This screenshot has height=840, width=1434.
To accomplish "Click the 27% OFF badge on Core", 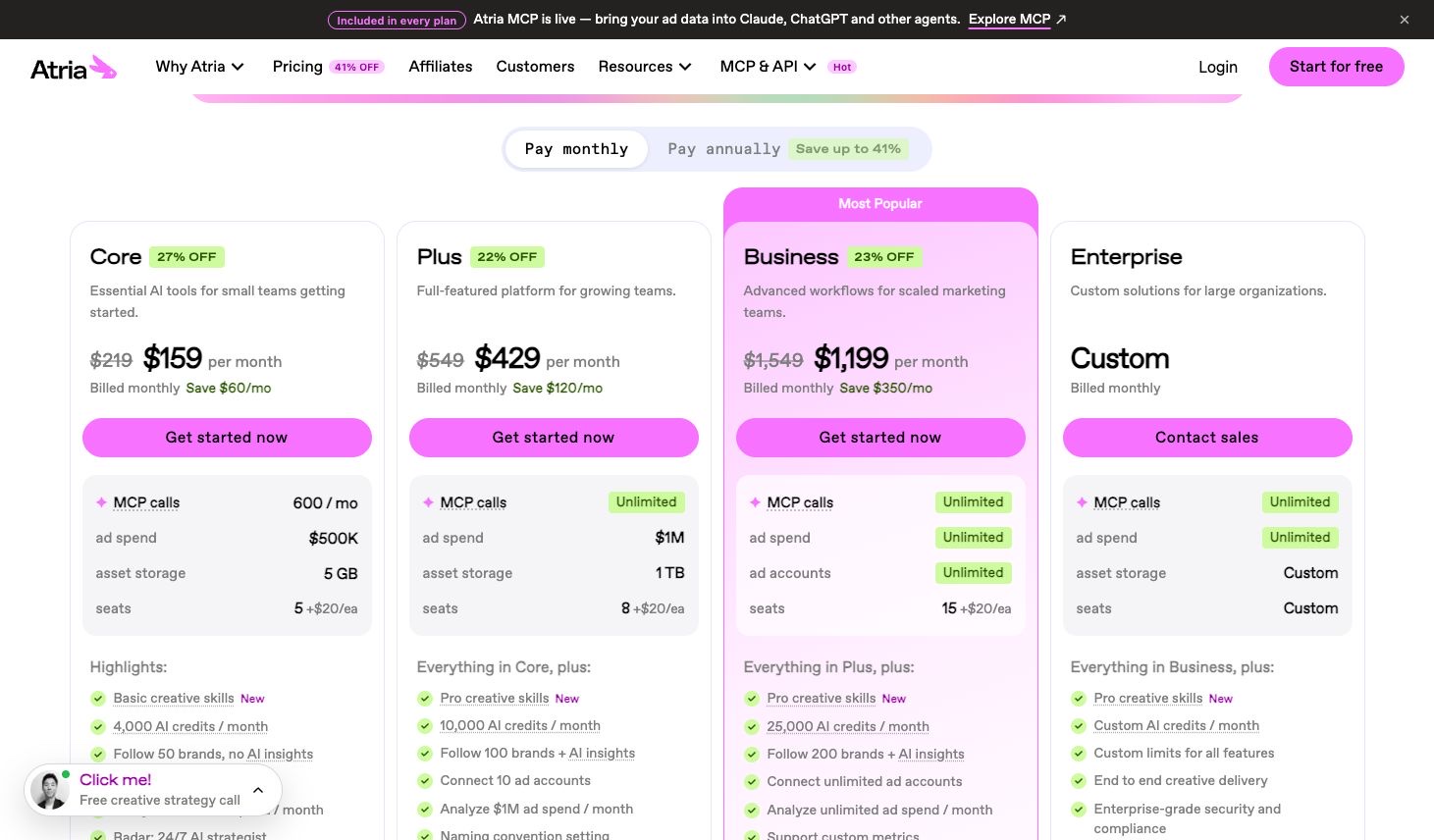I will pyautogui.click(x=186, y=257).
